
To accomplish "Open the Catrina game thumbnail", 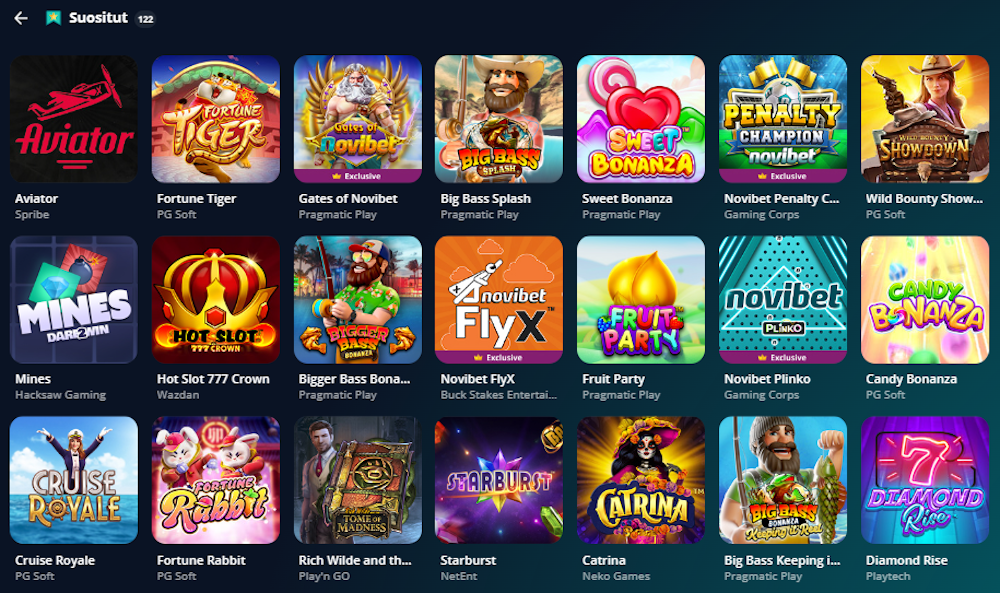I will [641, 480].
